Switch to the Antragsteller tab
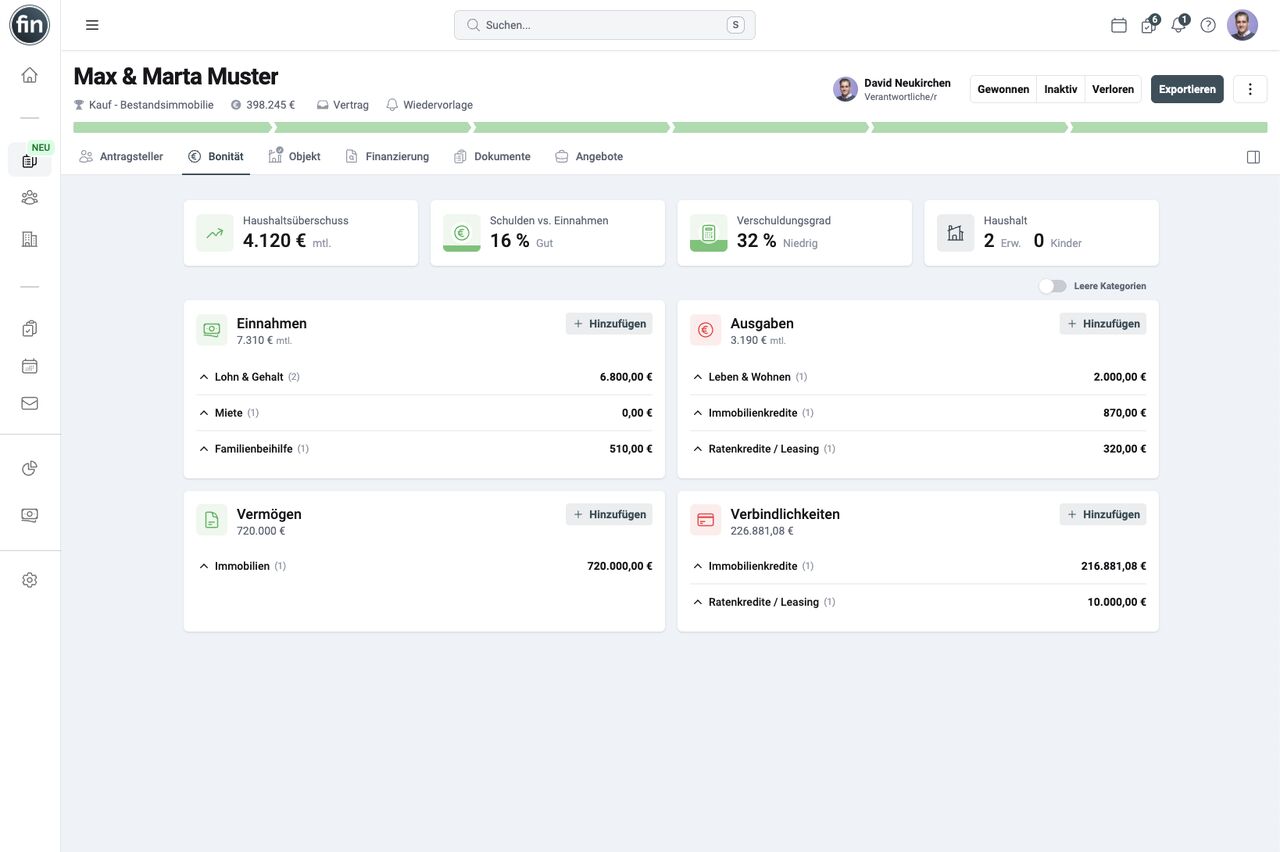Viewport: 1280px width, 852px height. (121, 157)
